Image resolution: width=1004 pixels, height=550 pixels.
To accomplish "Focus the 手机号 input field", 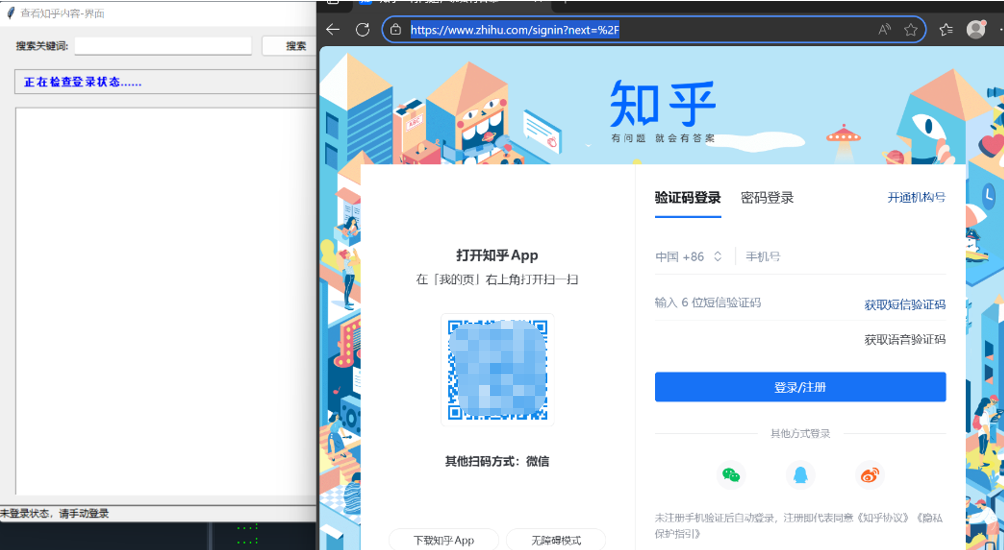I will pyautogui.click(x=845, y=257).
